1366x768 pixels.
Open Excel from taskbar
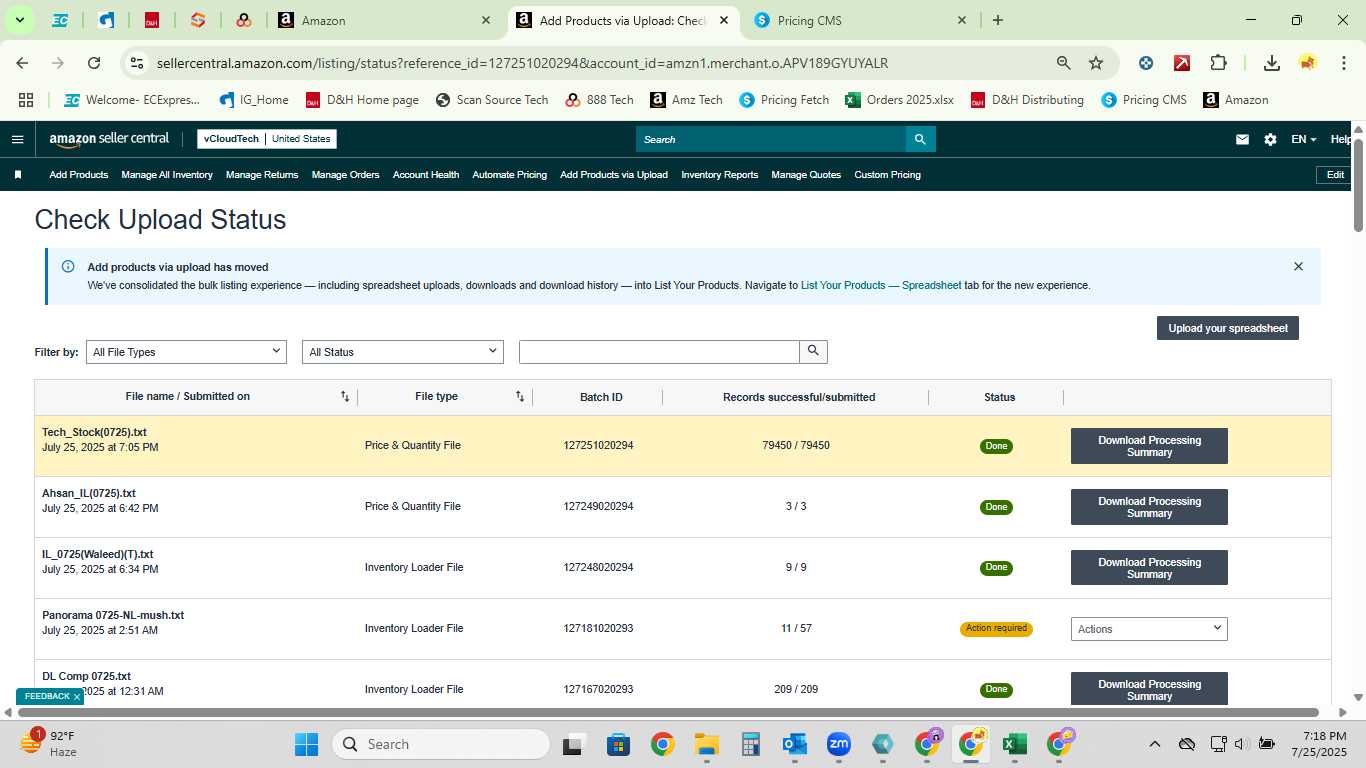point(1014,744)
